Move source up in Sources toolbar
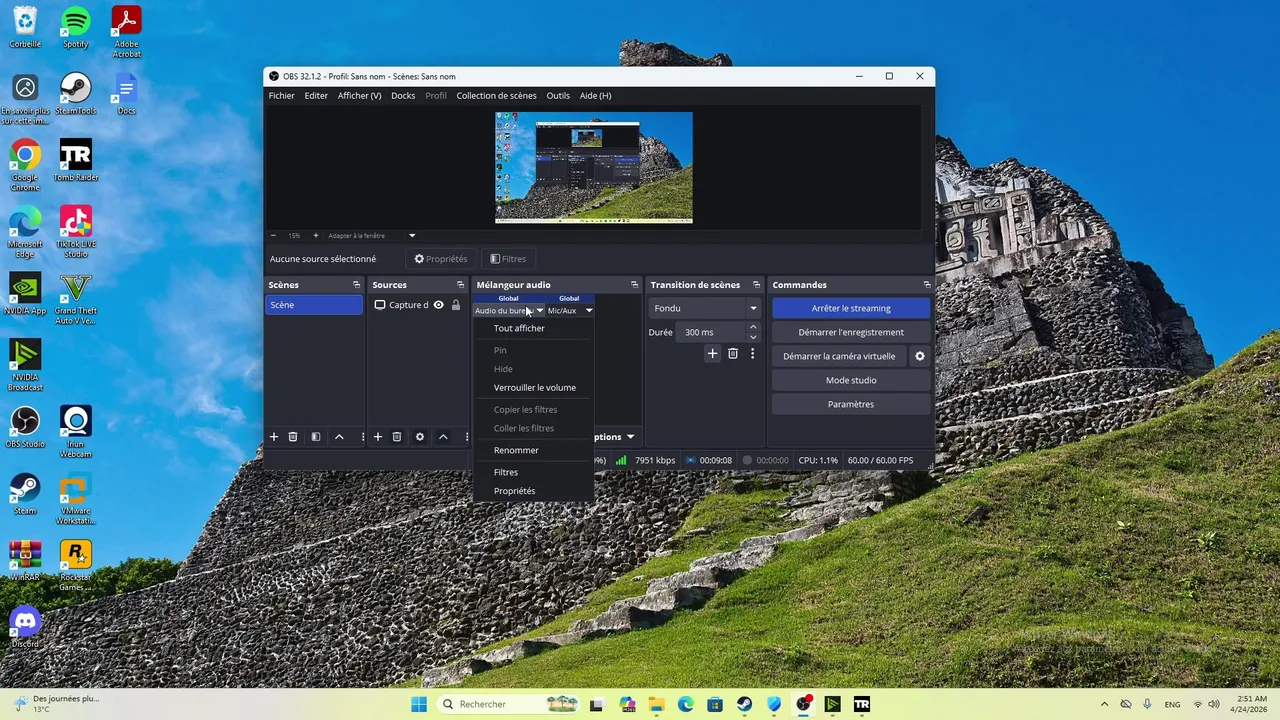The image size is (1280, 720). (x=443, y=437)
